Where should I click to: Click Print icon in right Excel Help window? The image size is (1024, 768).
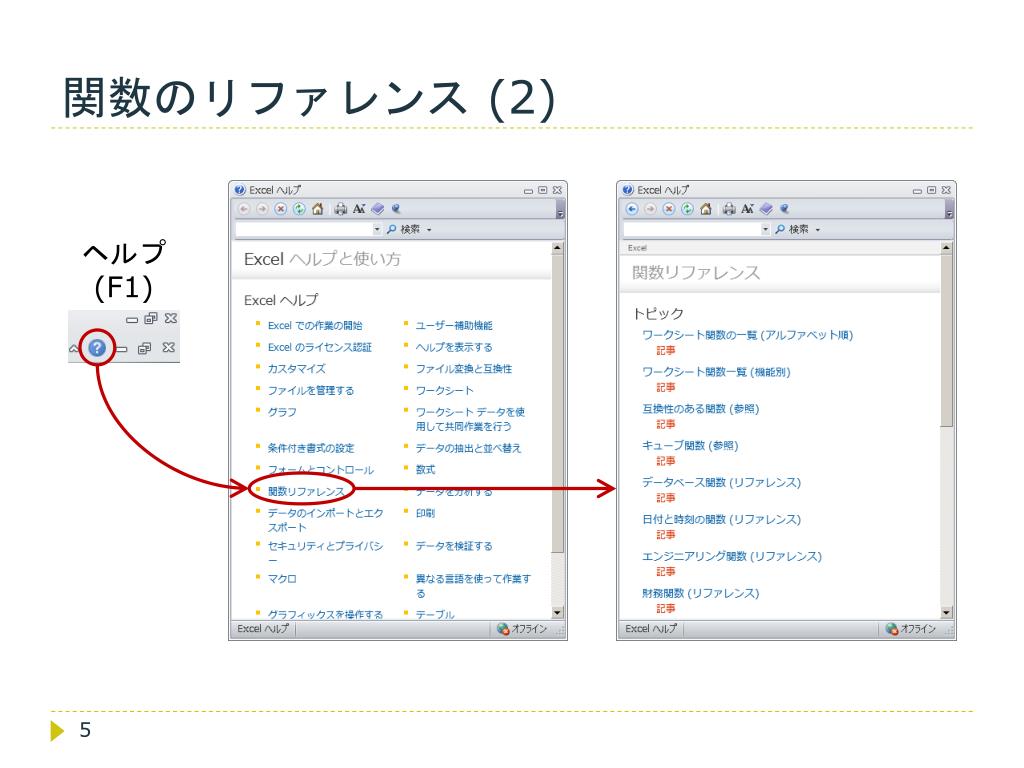point(729,209)
